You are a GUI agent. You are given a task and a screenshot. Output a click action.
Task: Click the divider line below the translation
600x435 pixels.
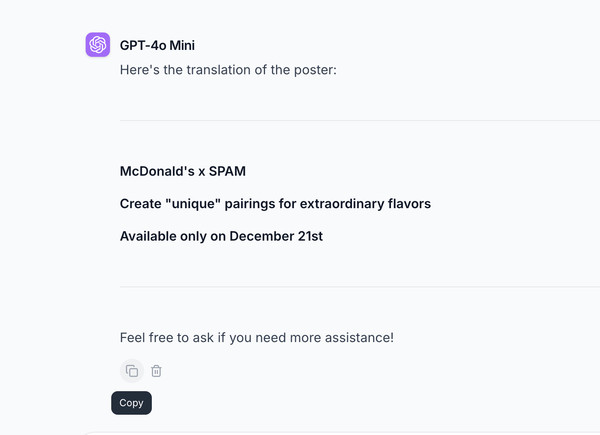pyautogui.click(x=360, y=287)
